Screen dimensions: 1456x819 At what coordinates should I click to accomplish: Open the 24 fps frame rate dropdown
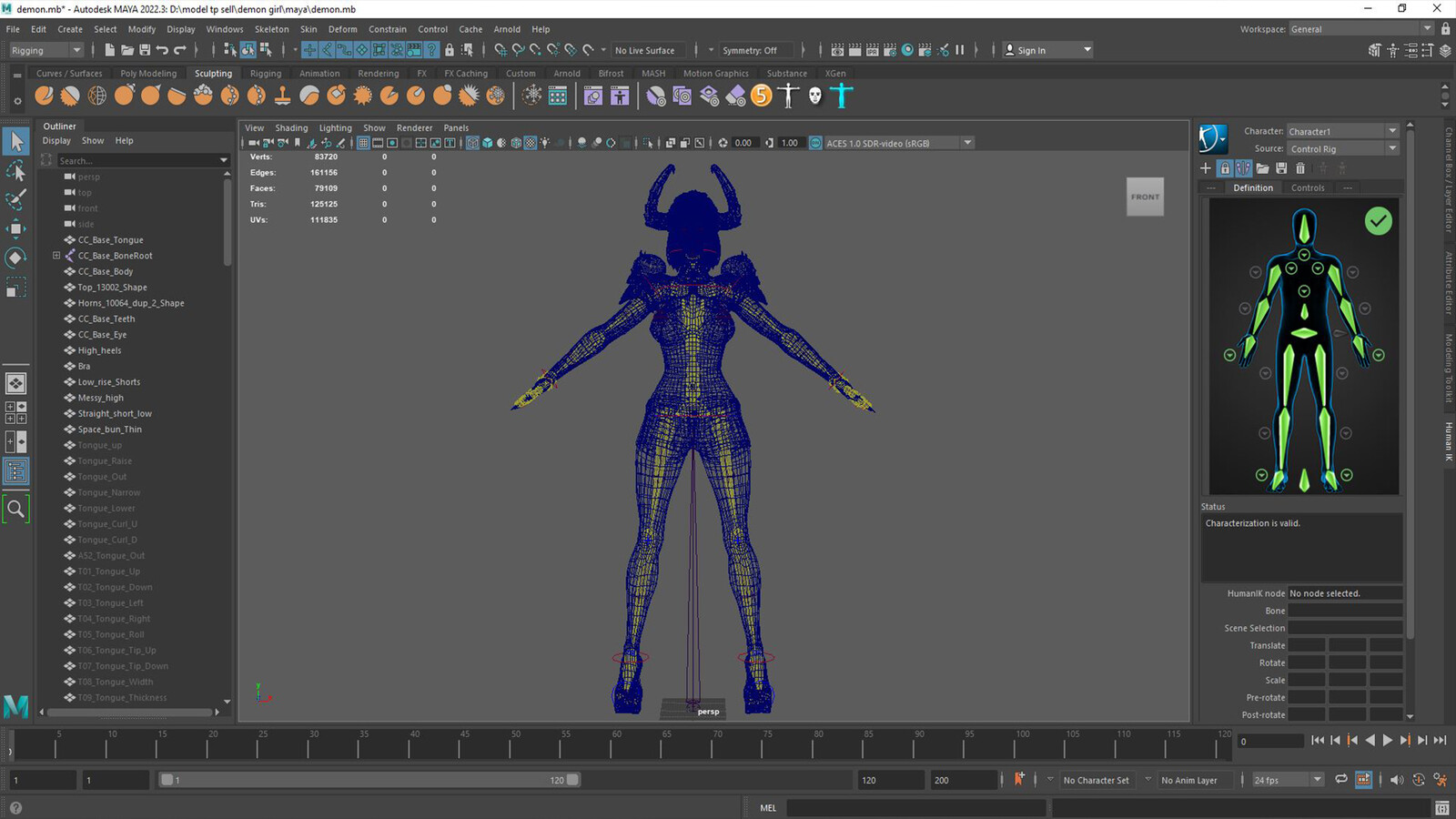click(1288, 780)
